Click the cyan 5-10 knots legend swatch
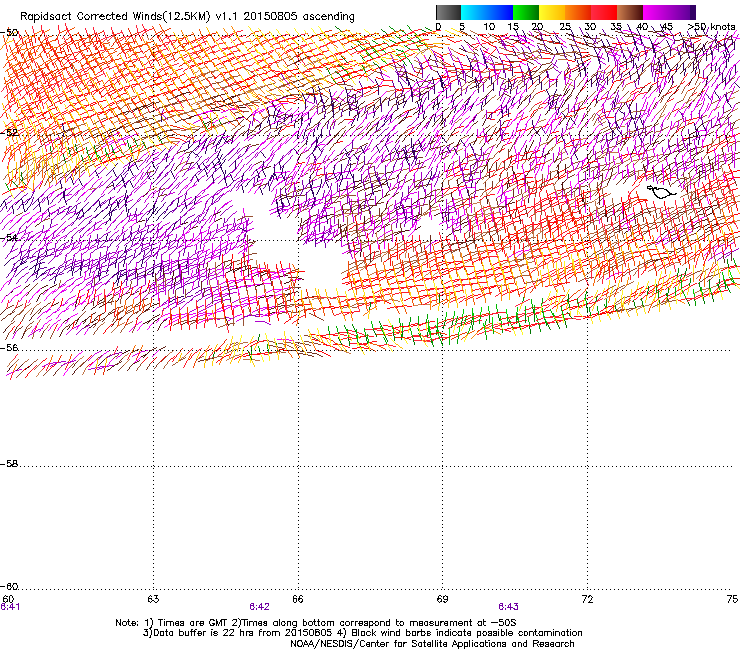Image resolution: width=740 pixels, height=650 pixels. [474, 12]
